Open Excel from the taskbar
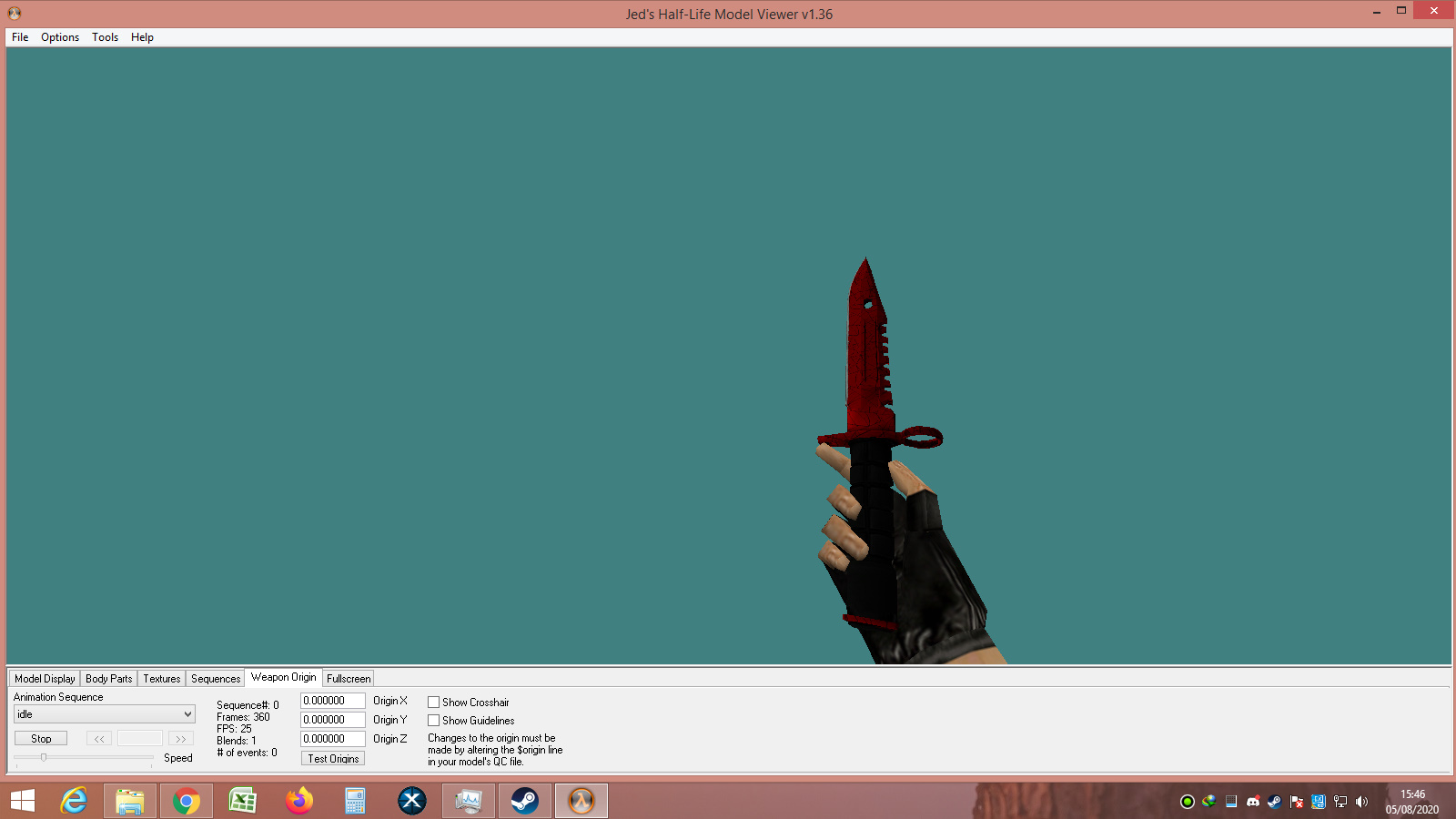The width and height of the screenshot is (1456, 819). click(x=243, y=801)
